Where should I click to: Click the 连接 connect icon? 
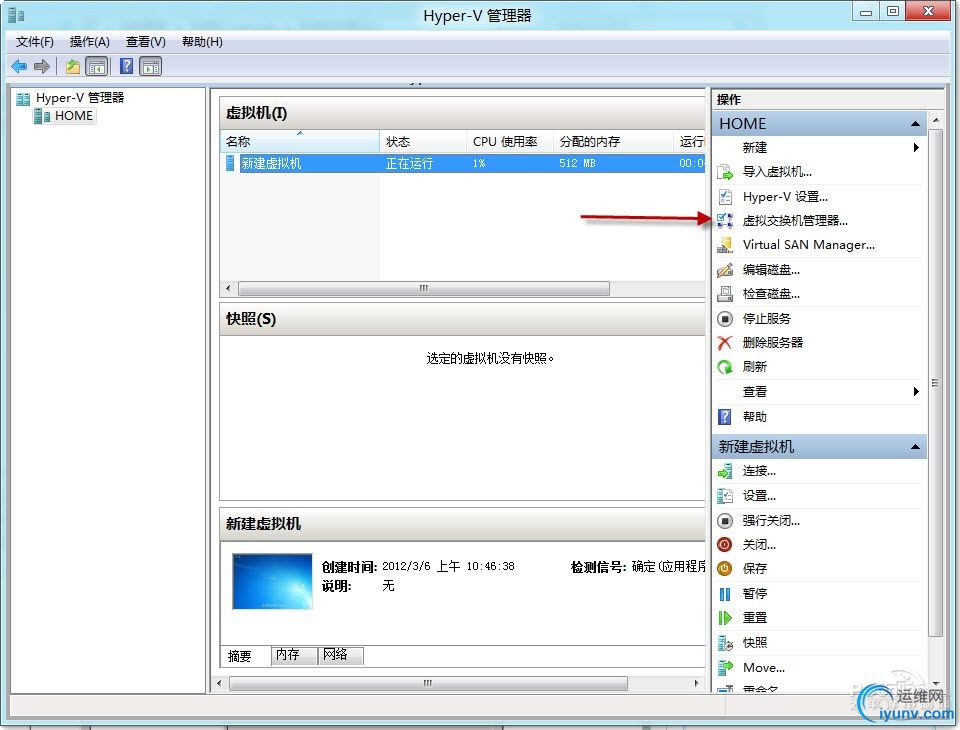point(725,471)
